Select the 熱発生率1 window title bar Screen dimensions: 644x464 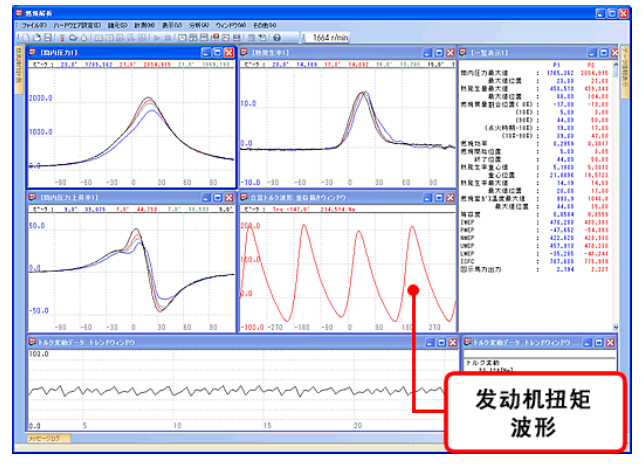[x=347, y=53]
